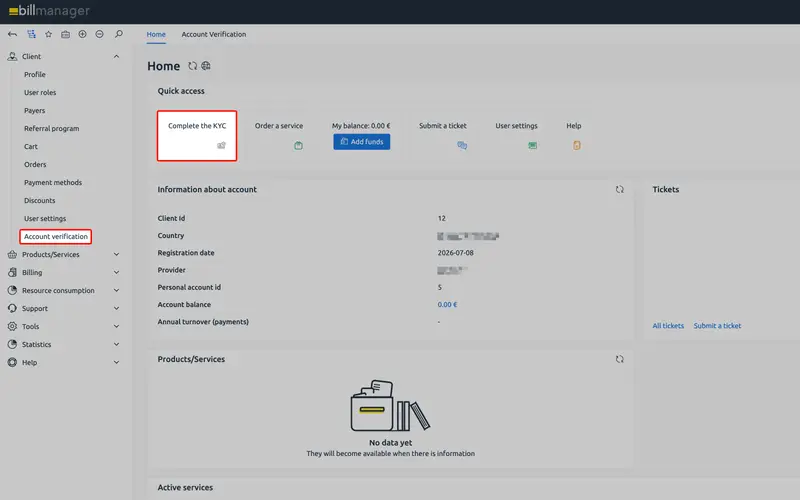
Task: Click the Submit a ticket link under Tickets
Action: click(717, 326)
